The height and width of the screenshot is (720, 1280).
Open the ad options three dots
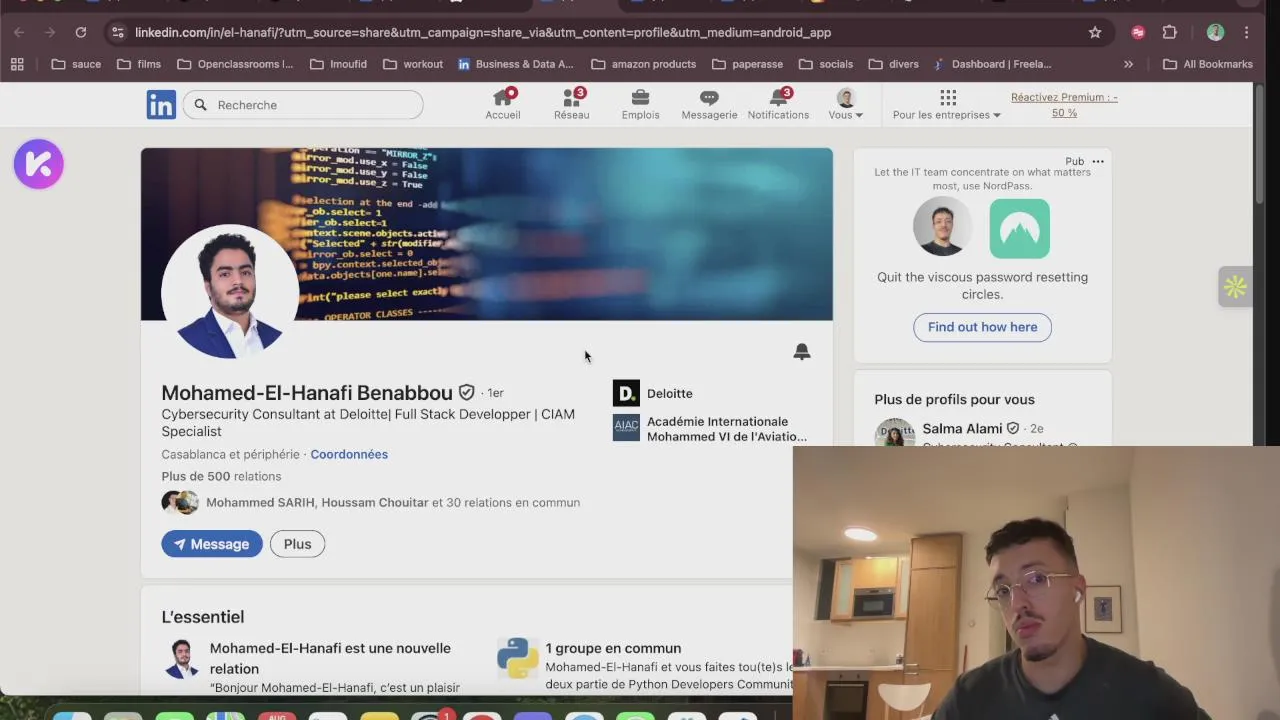click(x=1098, y=161)
